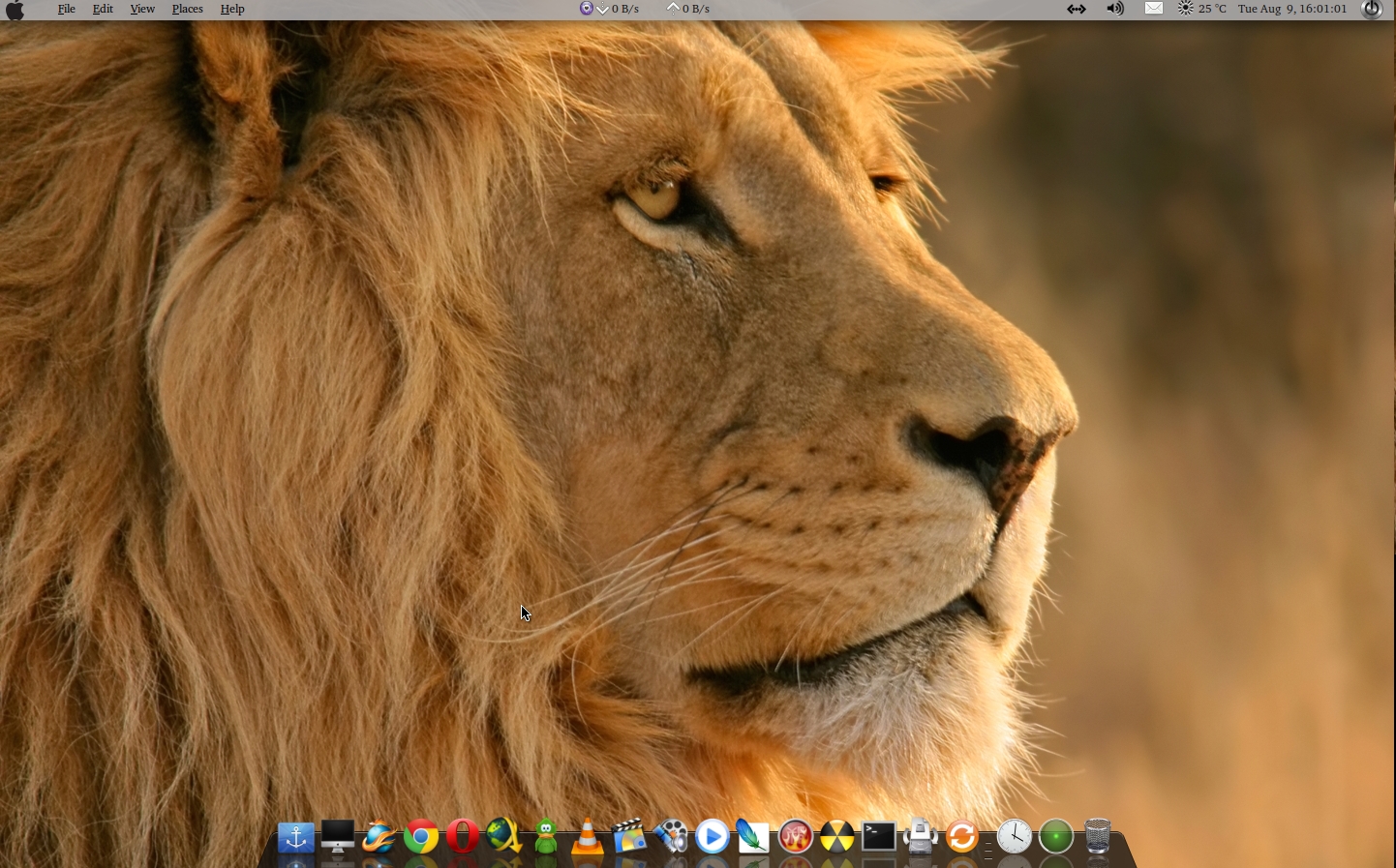
Task: Launch Google Chrome from the dock
Action: tap(421, 837)
